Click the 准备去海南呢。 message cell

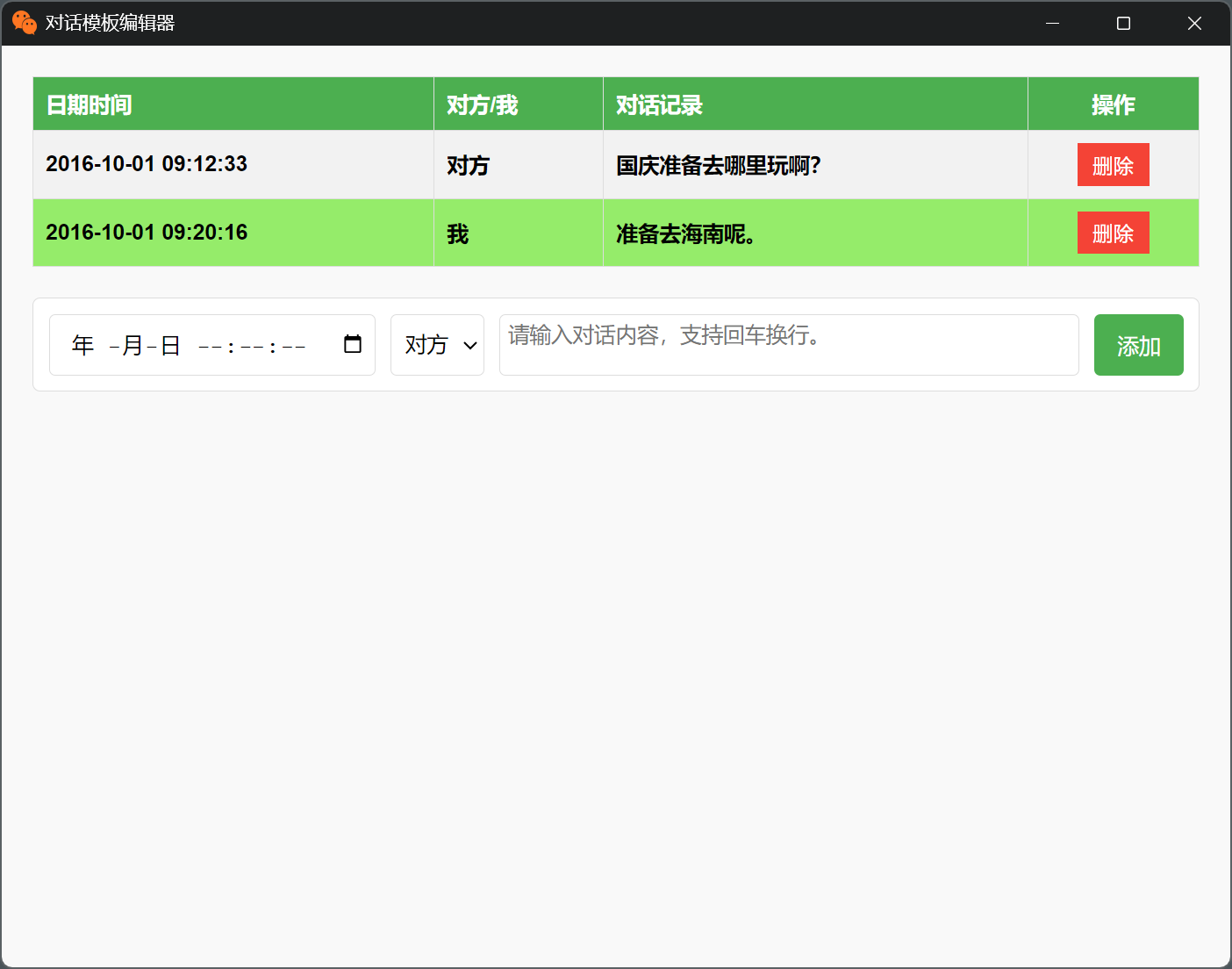tap(815, 233)
